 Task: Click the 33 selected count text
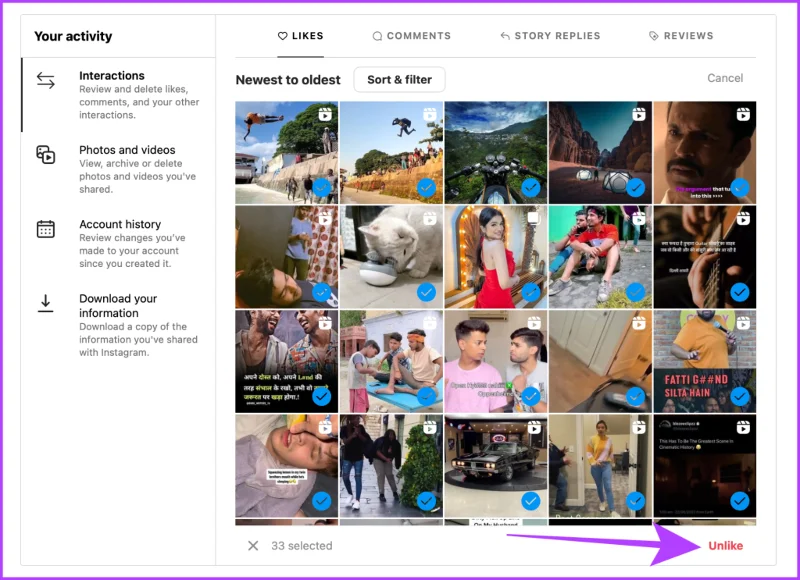point(302,546)
